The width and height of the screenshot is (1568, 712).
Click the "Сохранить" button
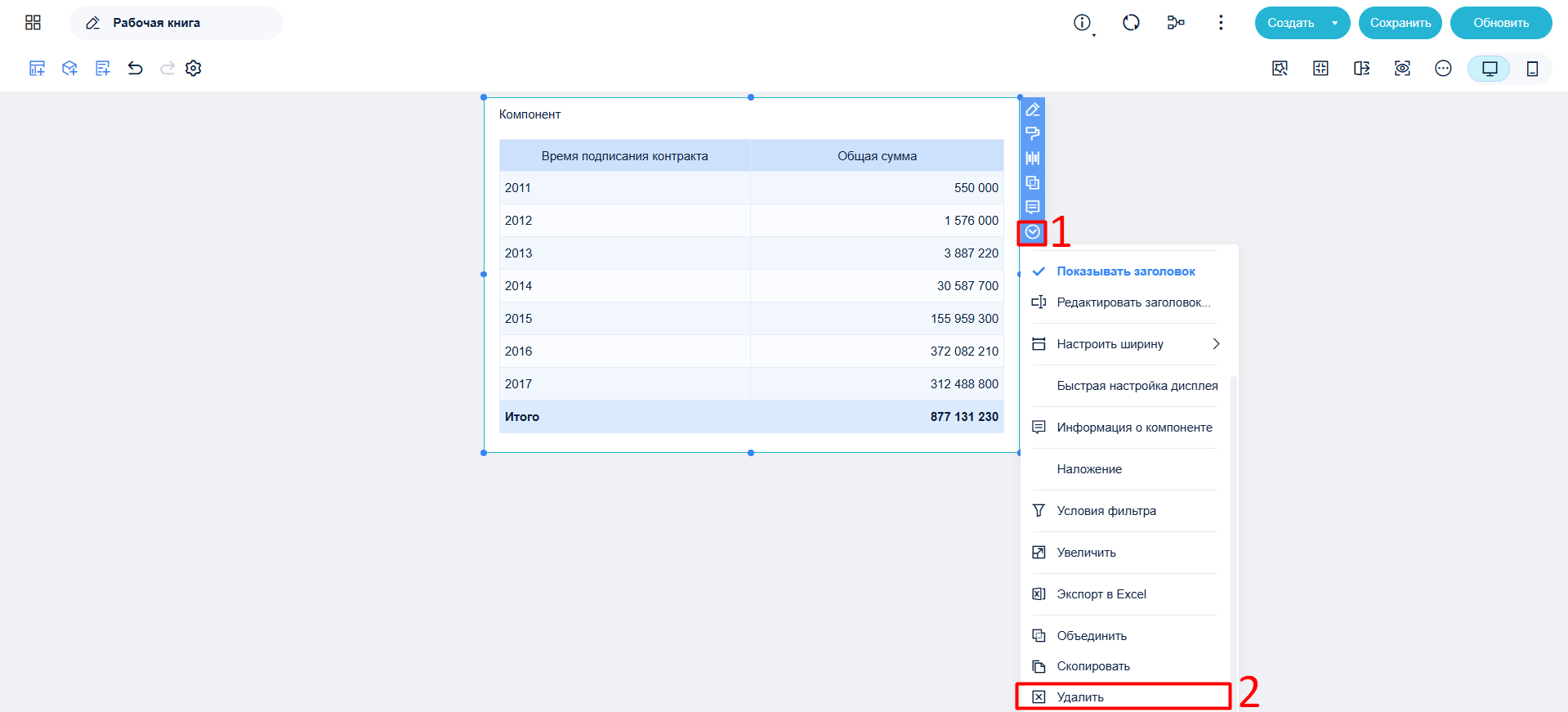(x=1400, y=23)
